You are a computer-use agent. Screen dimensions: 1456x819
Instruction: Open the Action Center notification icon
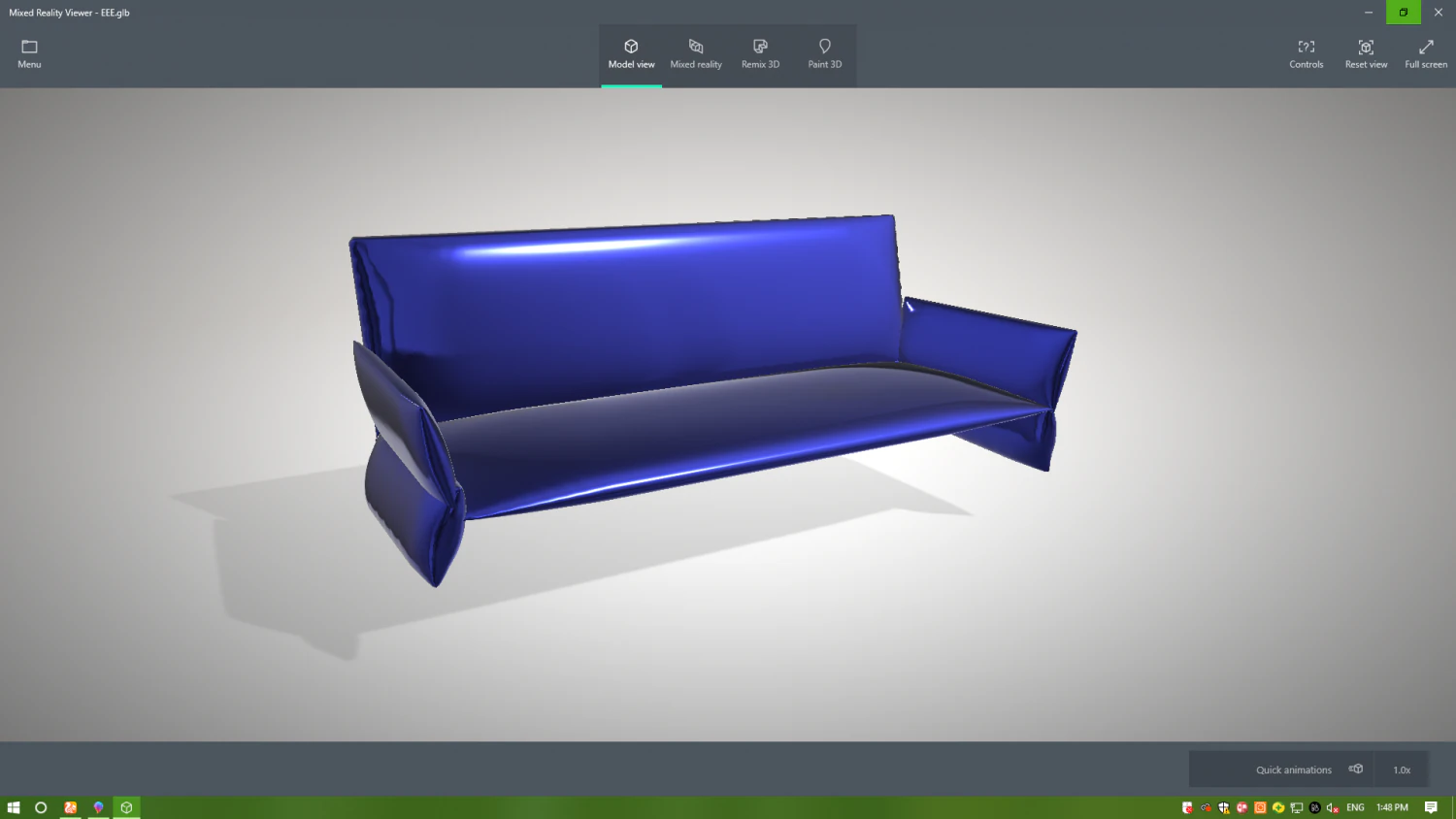click(x=1431, y=807)
